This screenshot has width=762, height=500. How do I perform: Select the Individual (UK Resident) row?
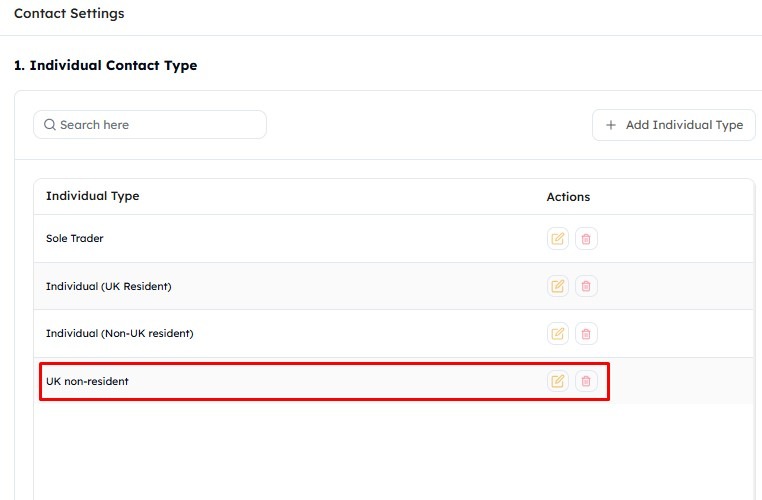coord(394,286)
